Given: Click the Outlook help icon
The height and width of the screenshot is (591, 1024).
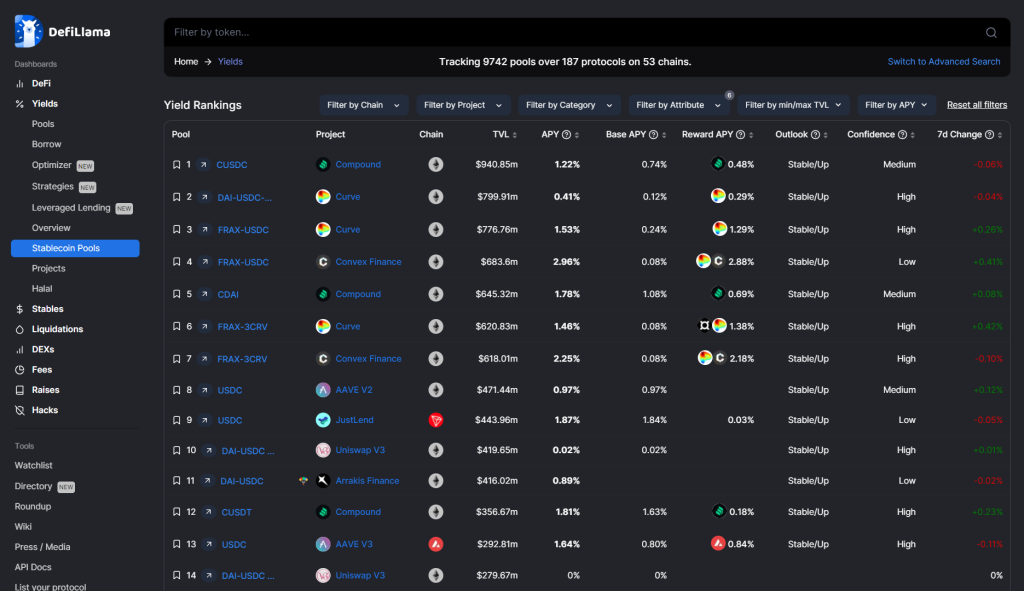Looking at the screenshot, I should tap(815, 135).
